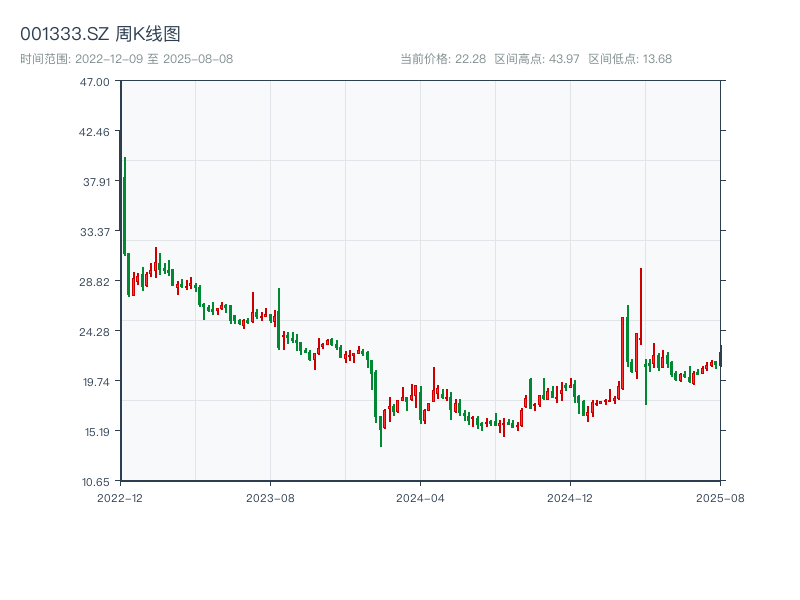Click the 区间低点 13.68 label
Viewport: 800px width, 600px height.
click(630, 59)
